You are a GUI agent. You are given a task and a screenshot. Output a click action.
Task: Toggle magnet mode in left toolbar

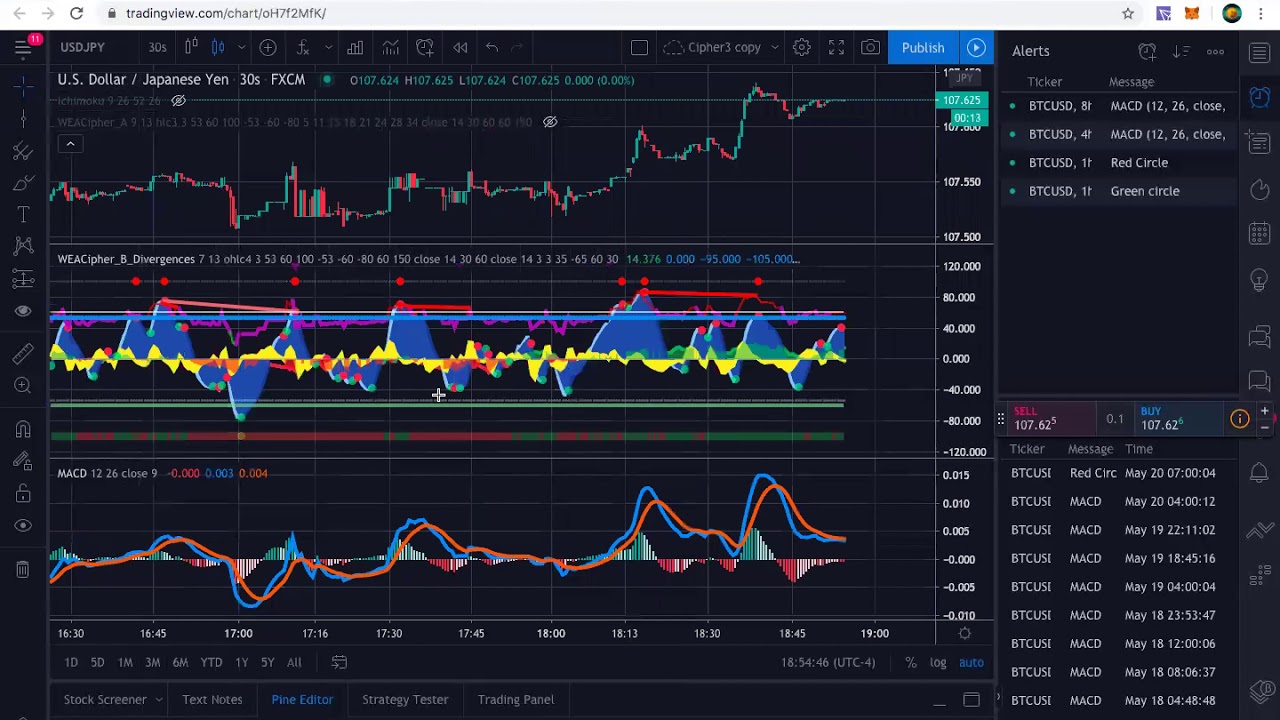point(23,429)
